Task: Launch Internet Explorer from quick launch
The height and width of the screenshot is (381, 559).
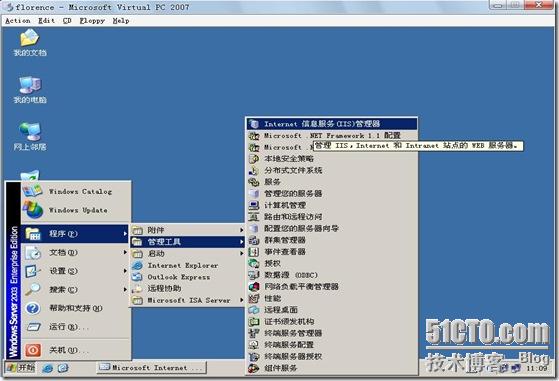Action: pos(47,368)
